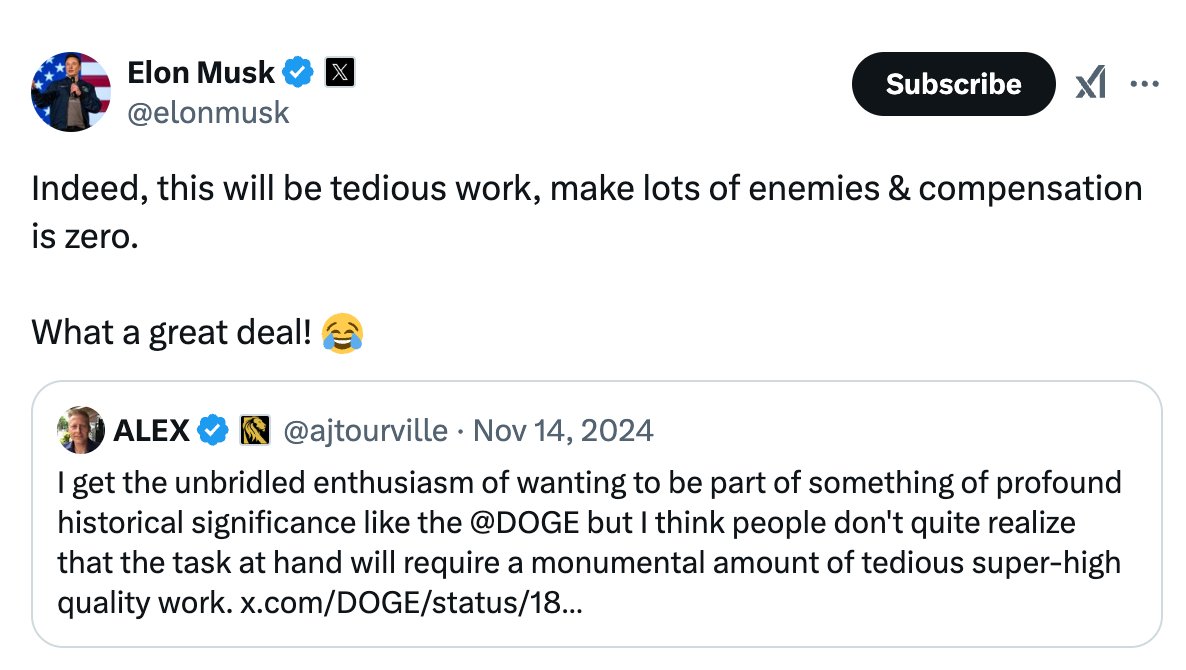
Task: Open the @elonmusk handle link
Action: pos(208,113)
